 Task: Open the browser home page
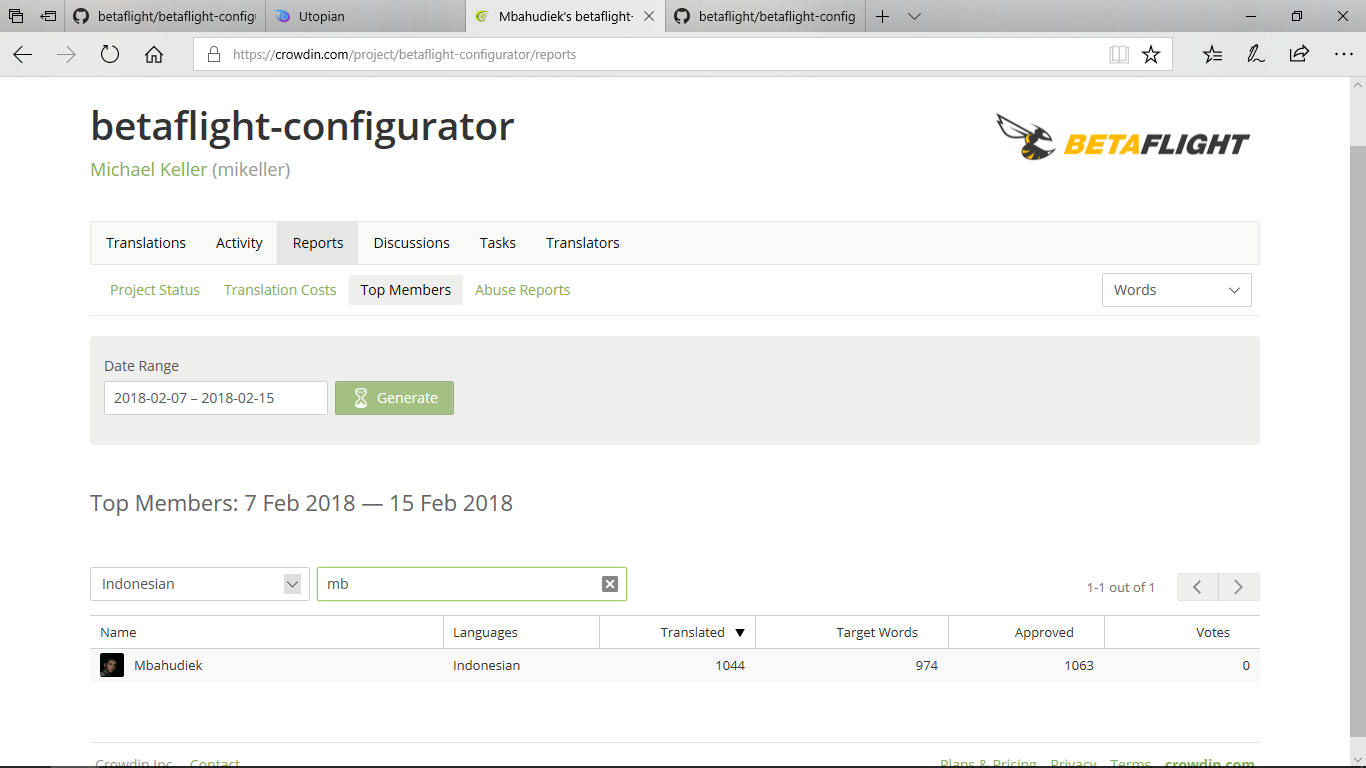[154, 55]
